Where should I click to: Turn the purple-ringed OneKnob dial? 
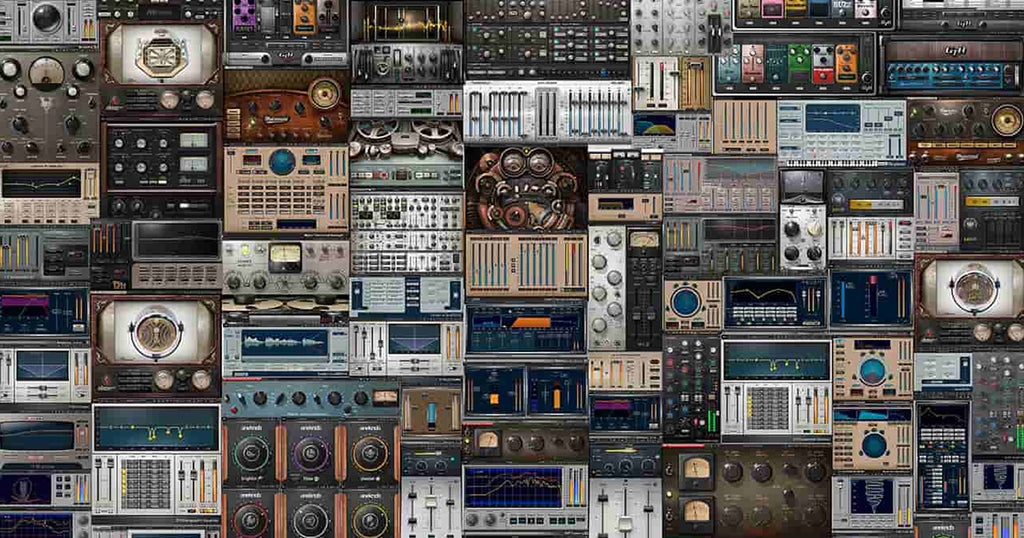[310, 453]
